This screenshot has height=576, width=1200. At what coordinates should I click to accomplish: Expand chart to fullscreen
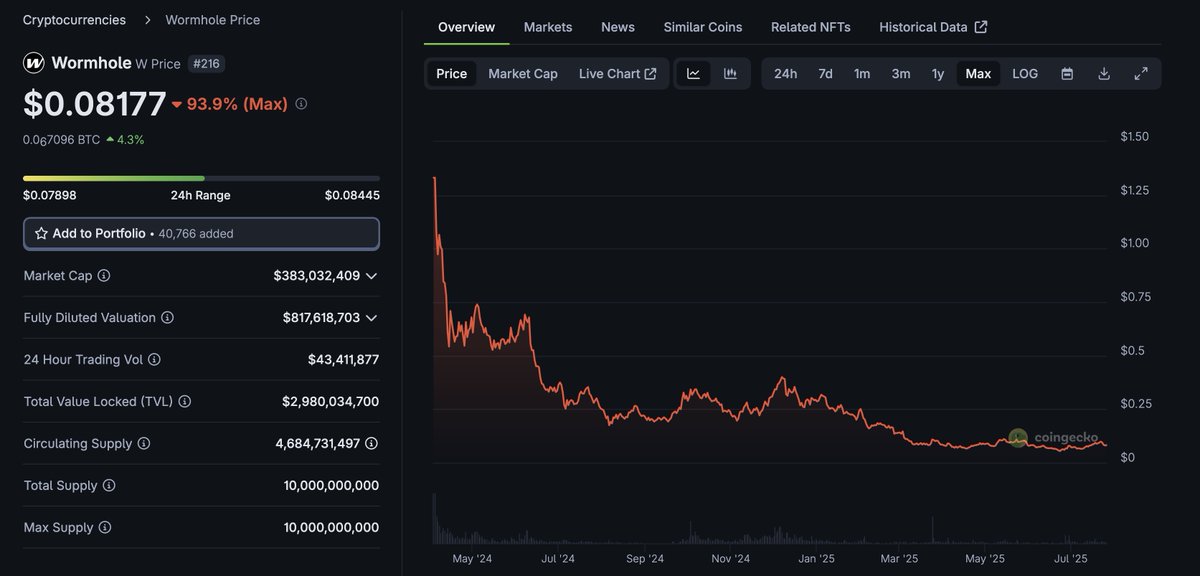click(1141, 73)
